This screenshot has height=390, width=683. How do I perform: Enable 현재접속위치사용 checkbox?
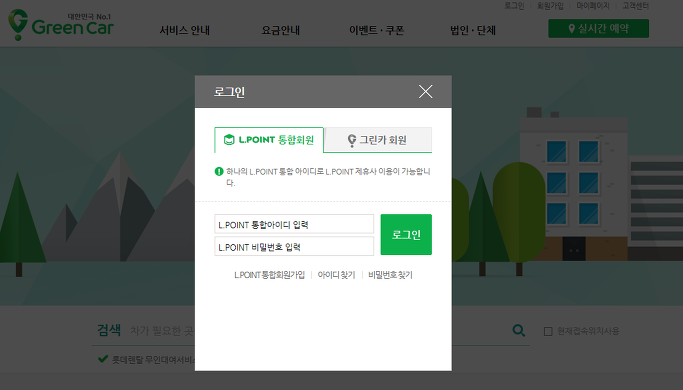548,332
